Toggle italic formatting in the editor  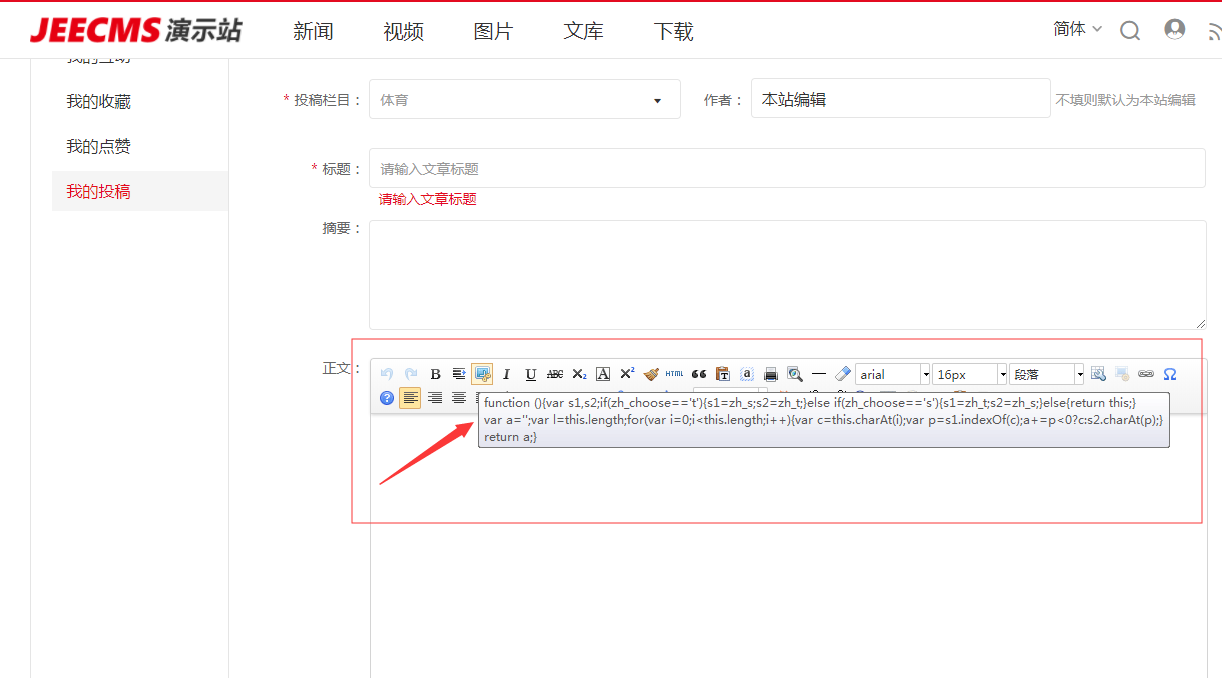point(506,374)
